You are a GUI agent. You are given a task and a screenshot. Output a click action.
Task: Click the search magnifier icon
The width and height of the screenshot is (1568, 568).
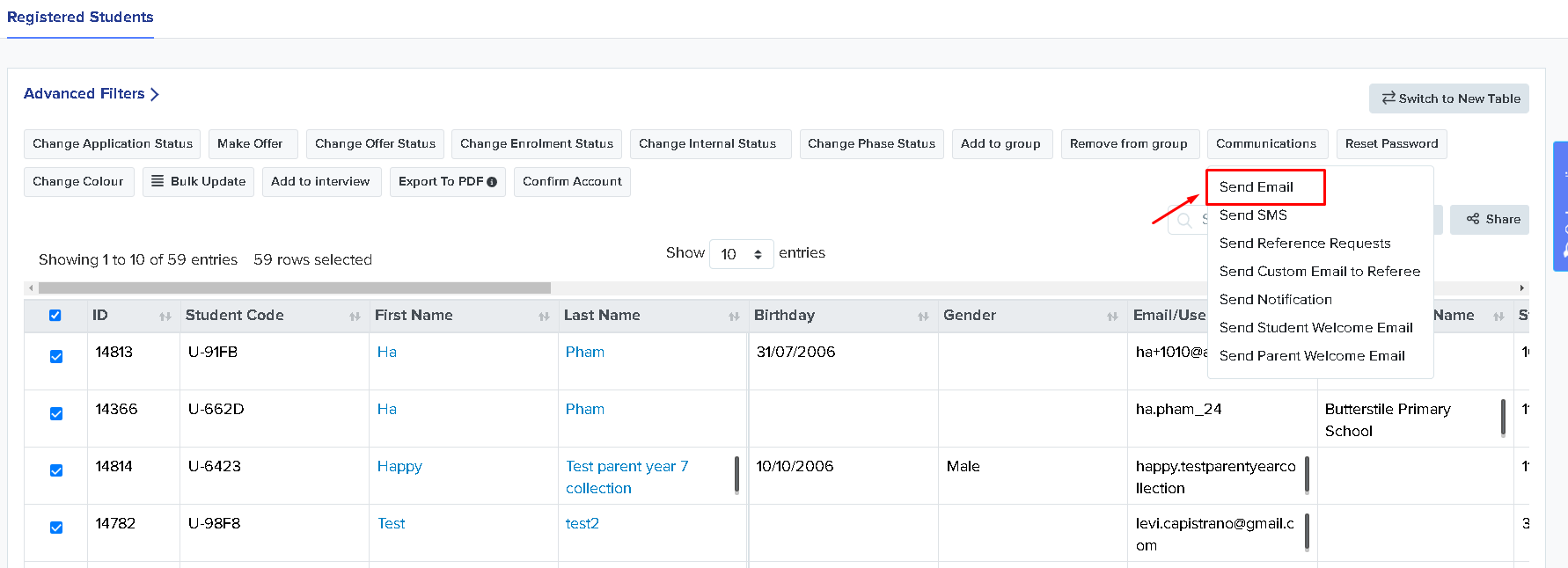coord(1185,221)
